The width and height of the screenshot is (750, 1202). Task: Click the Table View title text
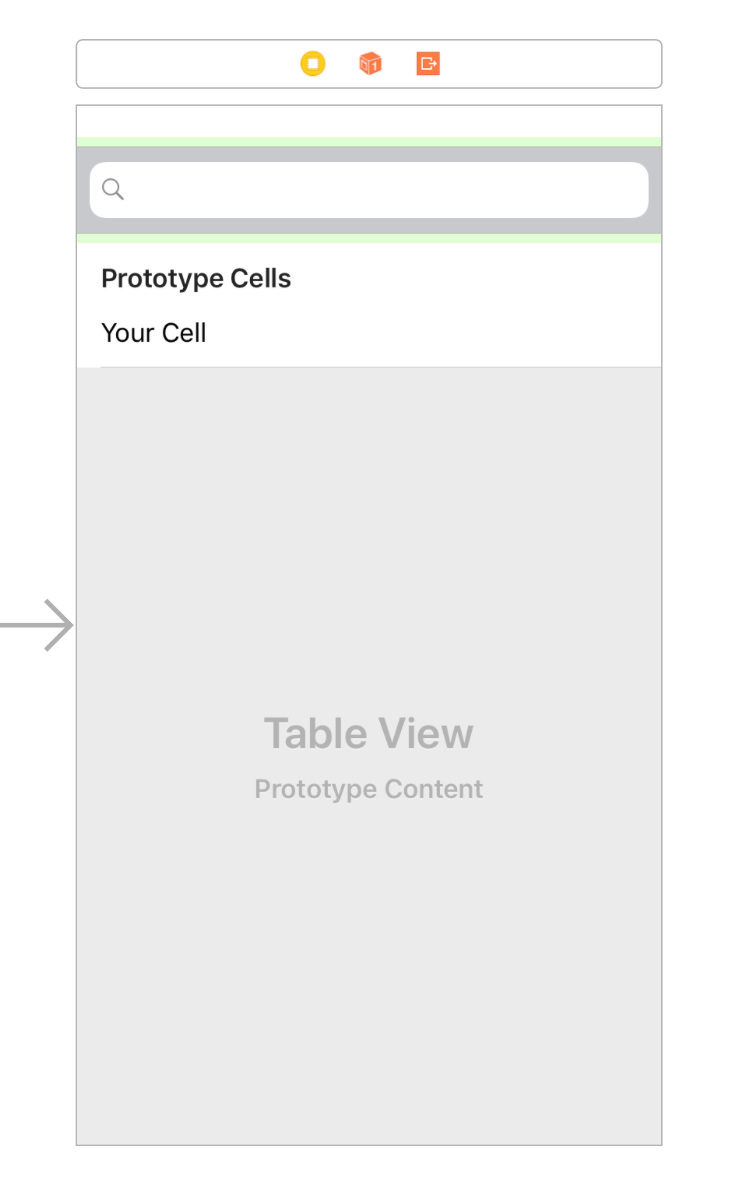pyautogui.click(x=368, y=733)
